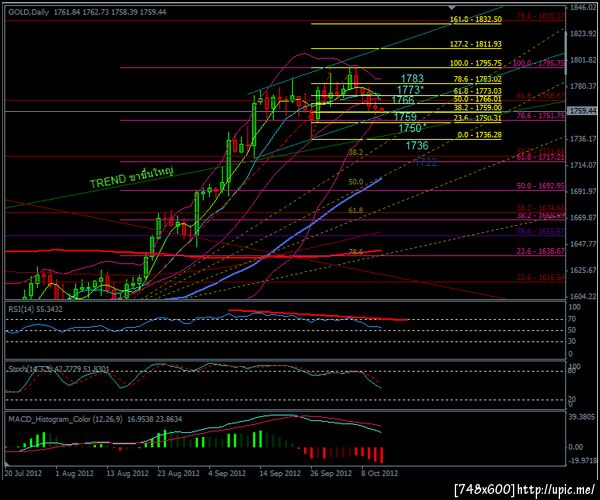Select the 50.0 - 1692.95 magenta level label

(541, 186)
